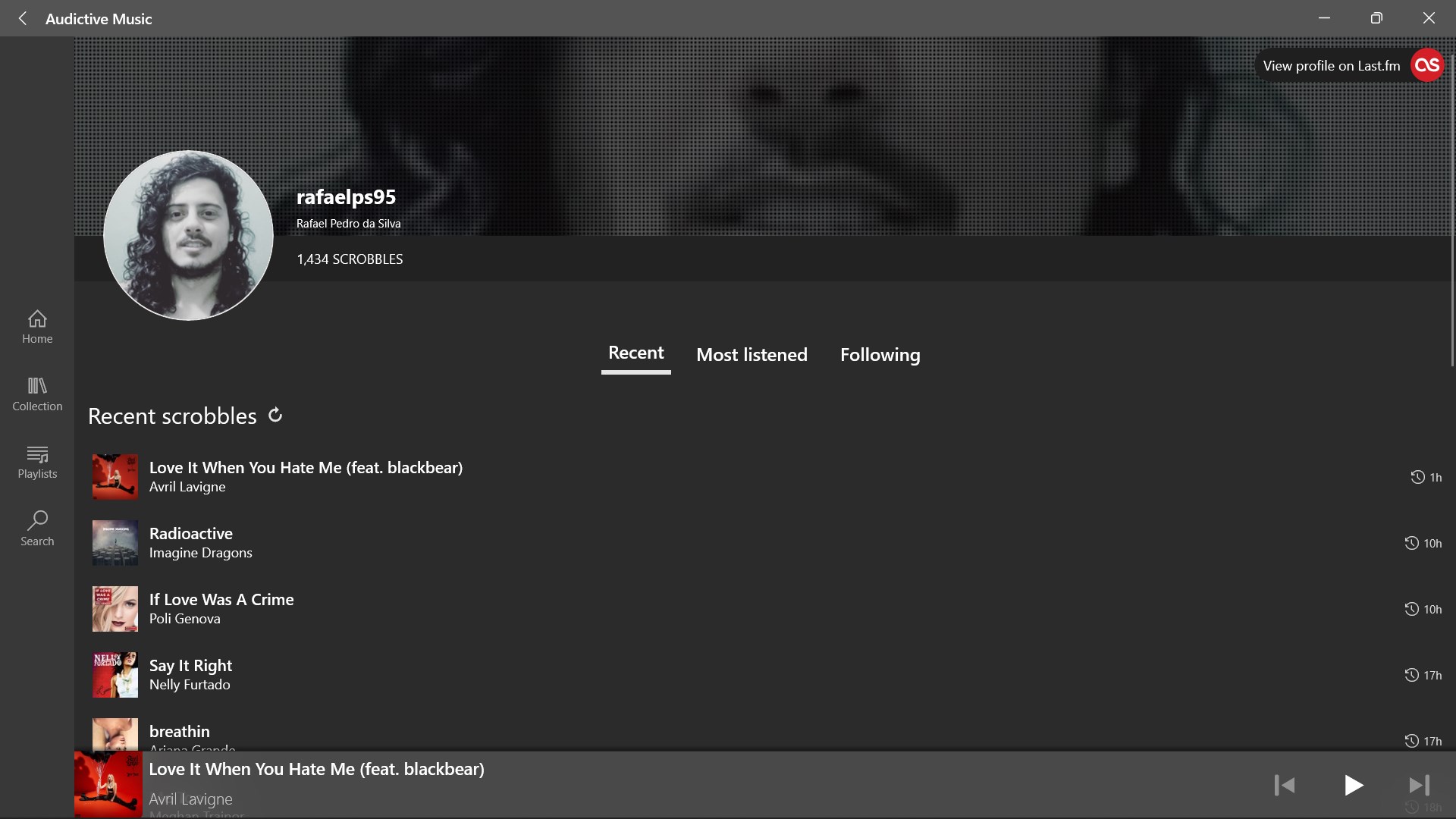Select the Say It Right scrobble title

pos(190,666)
